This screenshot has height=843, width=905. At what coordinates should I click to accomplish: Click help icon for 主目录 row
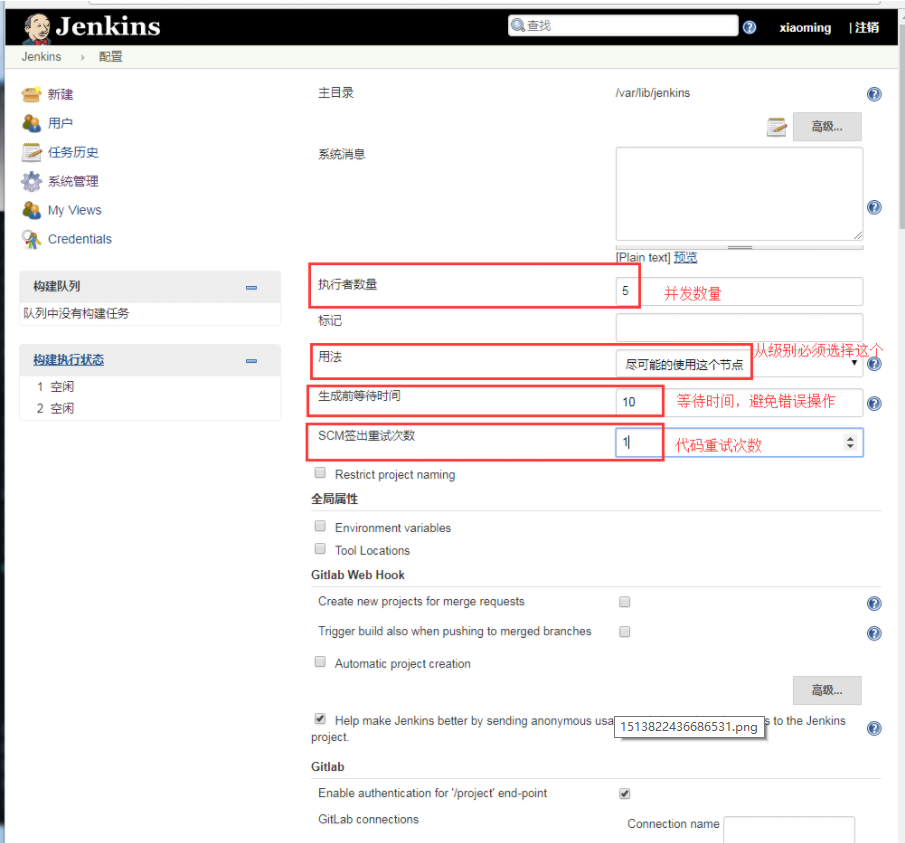(874, 94)
